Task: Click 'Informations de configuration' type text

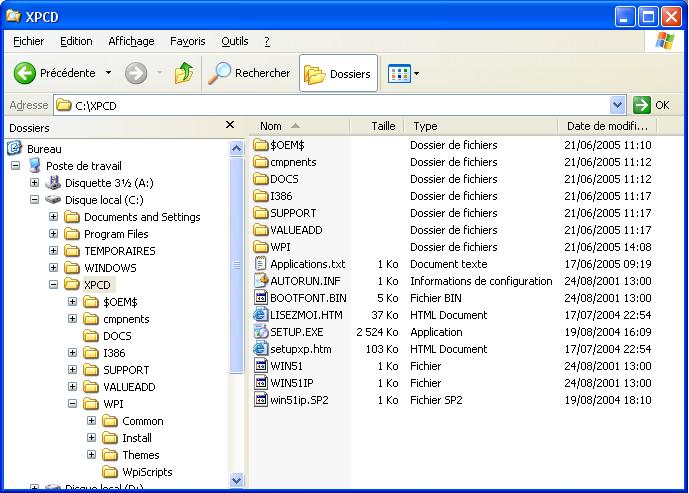Action: [x=481, y=281]
